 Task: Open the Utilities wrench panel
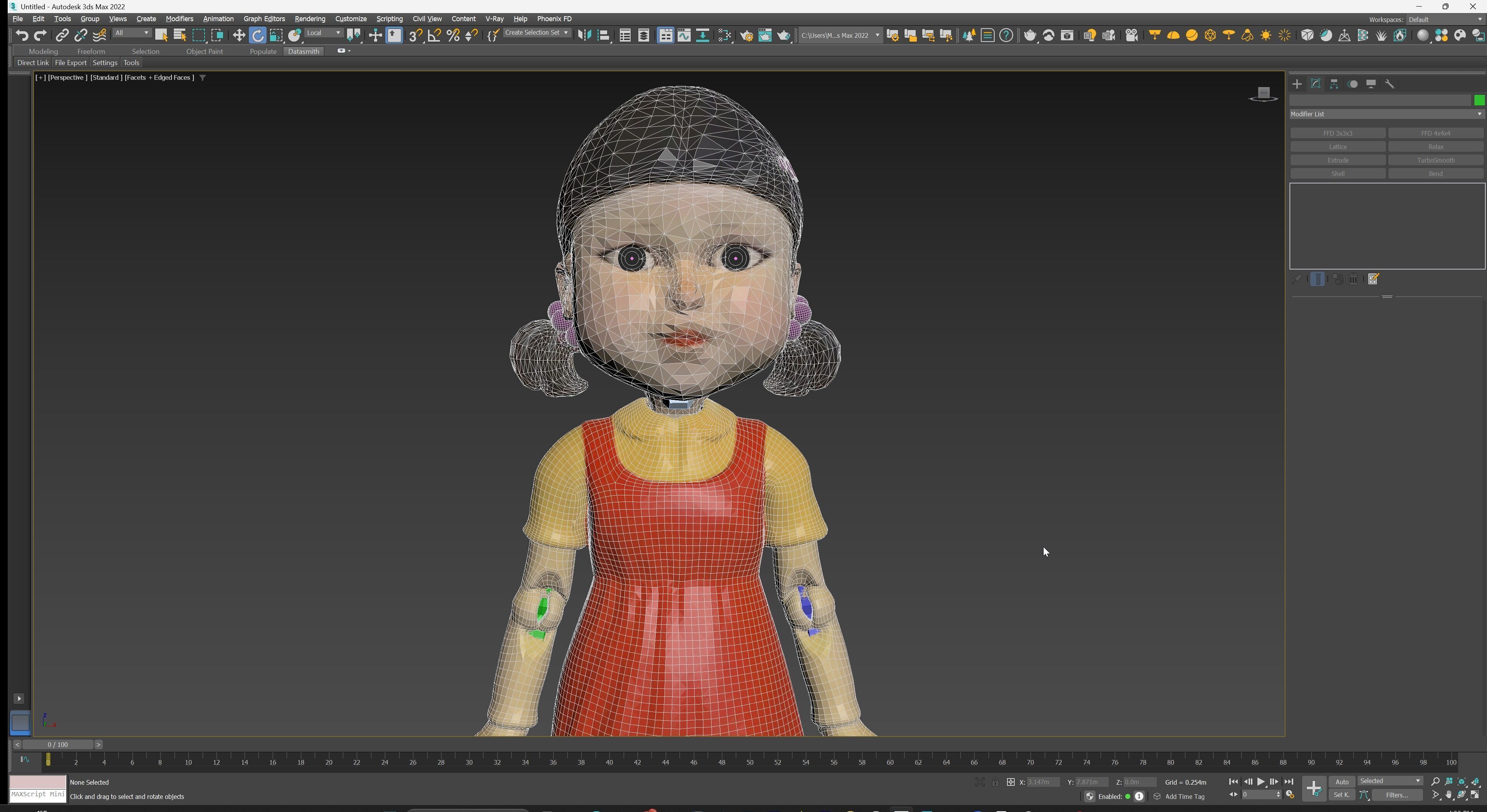point(1390,84)
